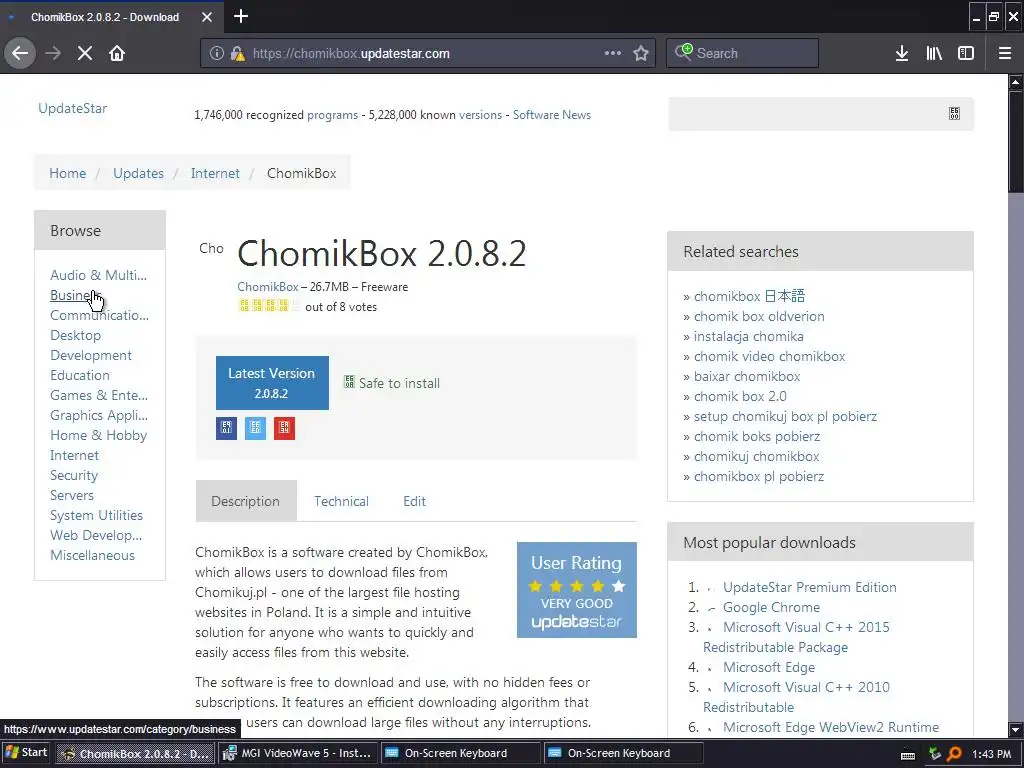Browse the Security category
This screenshot has height=768, width=1024.
pyautogui.click(x=74, y=475)
